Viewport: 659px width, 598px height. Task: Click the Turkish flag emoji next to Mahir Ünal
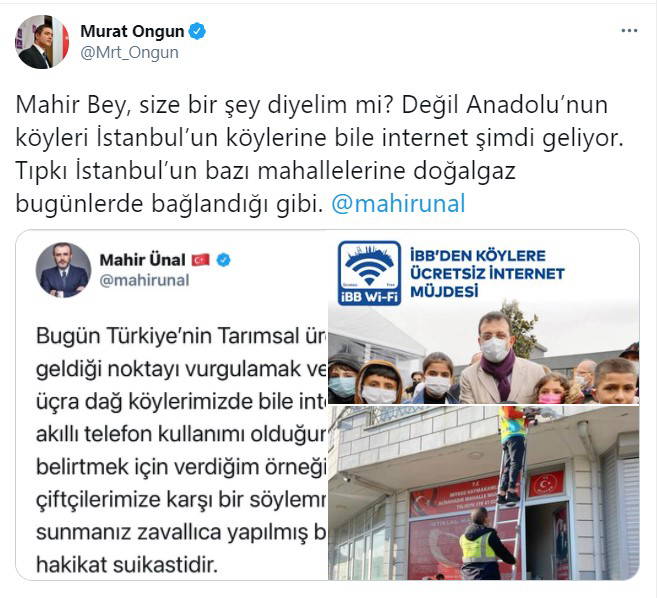[201, 260]
